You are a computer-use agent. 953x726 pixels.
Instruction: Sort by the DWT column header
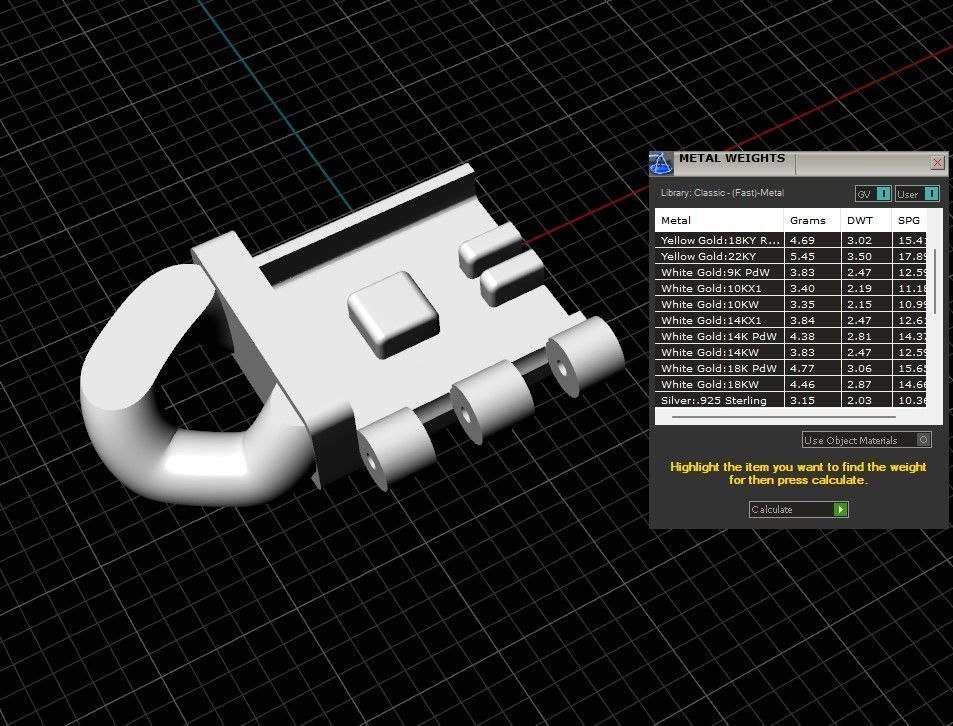click(866, 221)
